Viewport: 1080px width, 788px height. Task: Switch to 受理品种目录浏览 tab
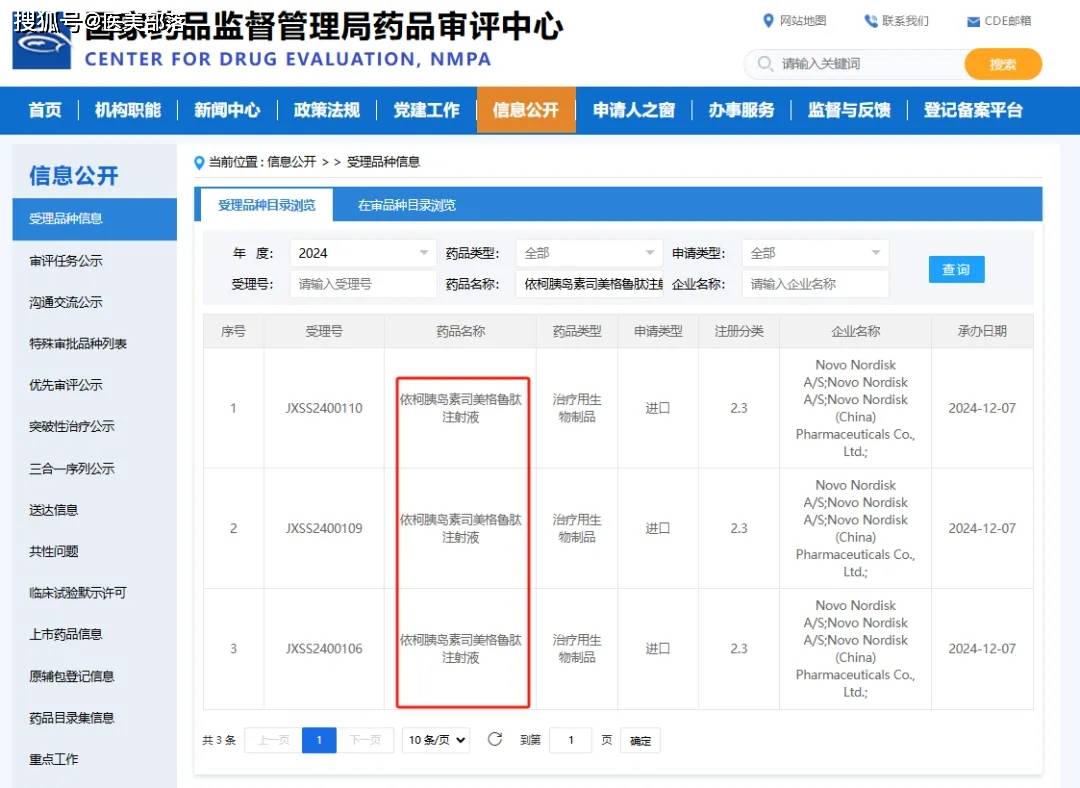[267, 205]
